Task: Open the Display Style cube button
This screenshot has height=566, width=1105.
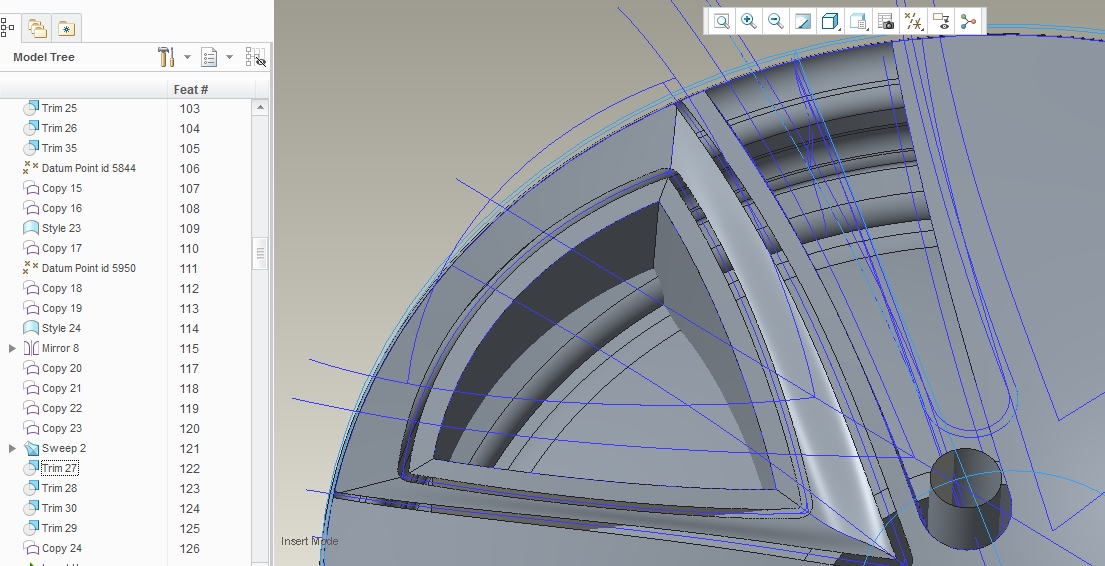Action: coord(830,21)
